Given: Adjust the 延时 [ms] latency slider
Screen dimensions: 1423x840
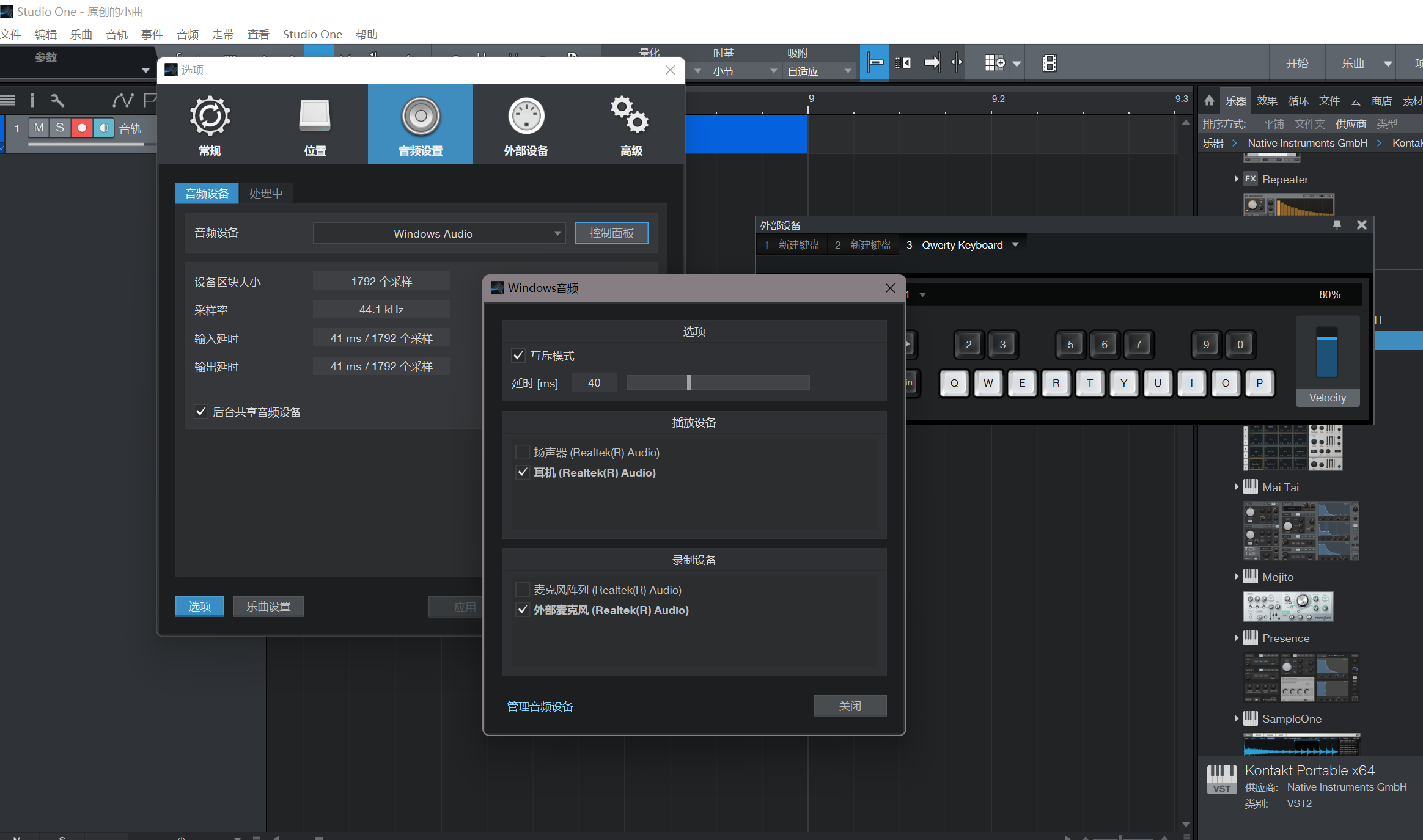Looking at the screenshot, I should pos(718,382).
